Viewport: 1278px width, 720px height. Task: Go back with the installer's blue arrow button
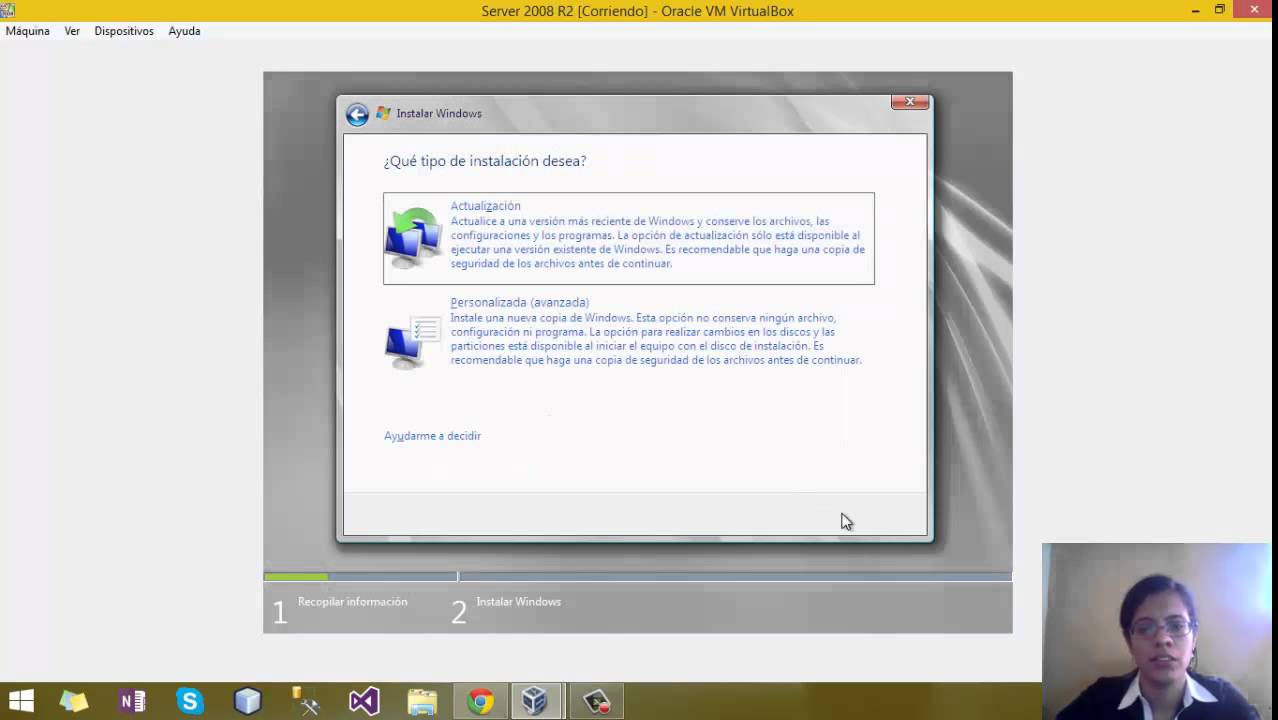(357, 114)
